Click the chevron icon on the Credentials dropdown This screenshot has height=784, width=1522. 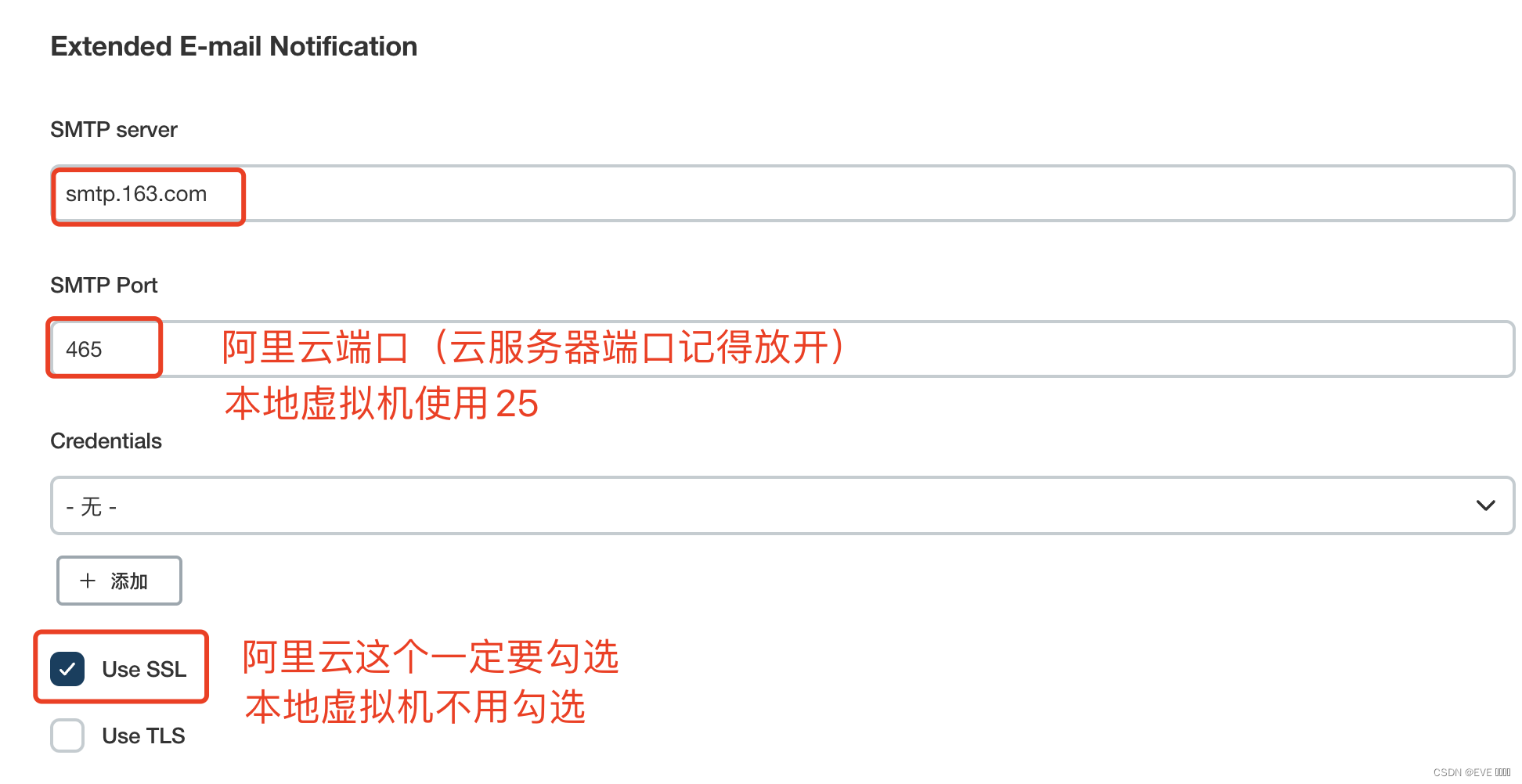click(1485, 505)
